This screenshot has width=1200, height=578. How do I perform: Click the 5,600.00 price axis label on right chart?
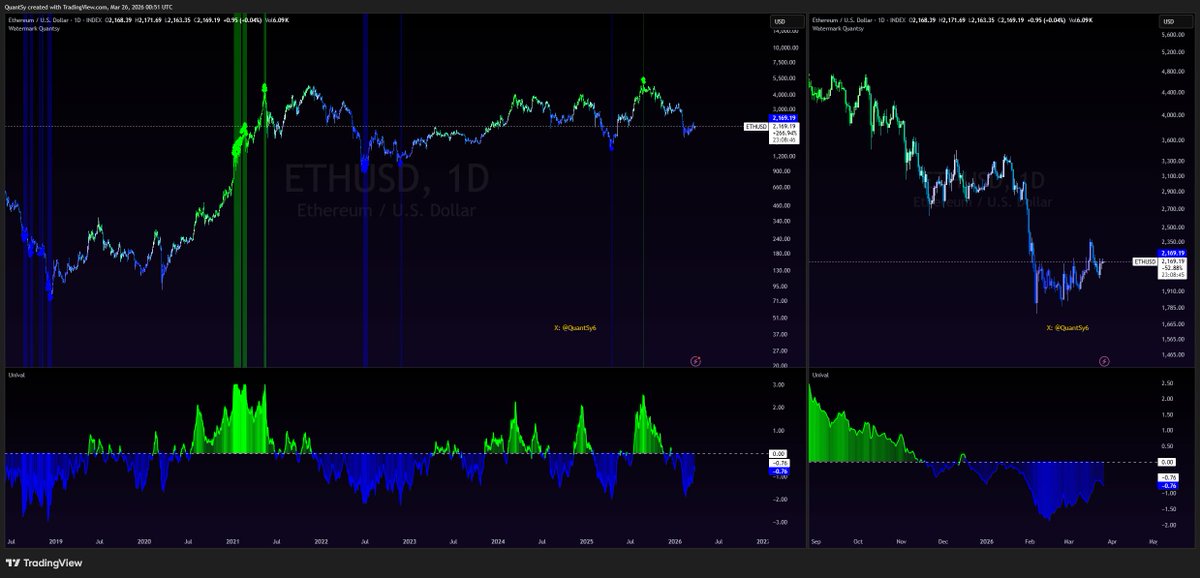[x=1174, y=35]
